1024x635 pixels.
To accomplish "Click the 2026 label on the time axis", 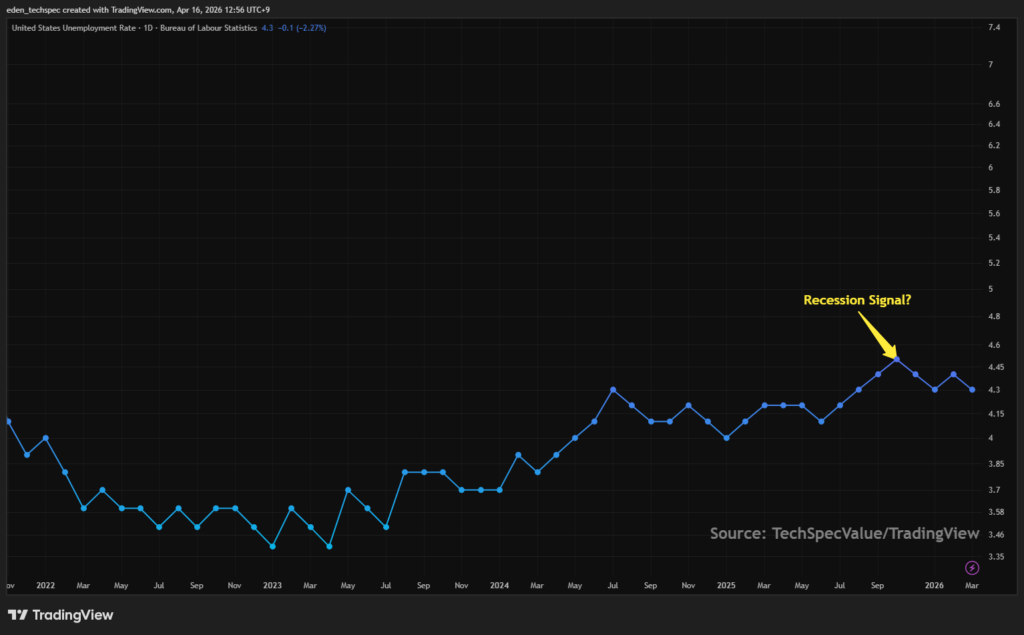I will pos(934,585).
